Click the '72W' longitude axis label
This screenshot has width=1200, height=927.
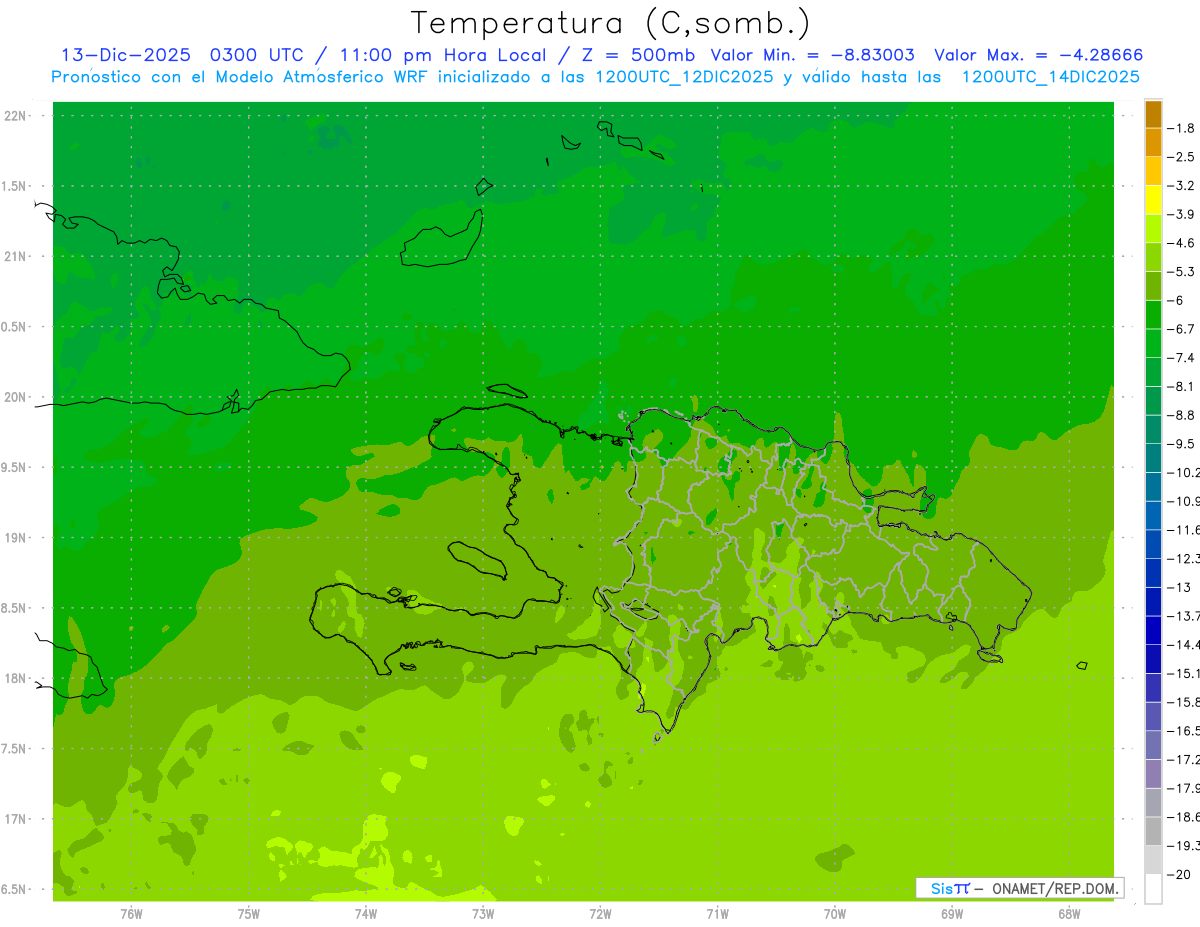[x=600, y=913]
